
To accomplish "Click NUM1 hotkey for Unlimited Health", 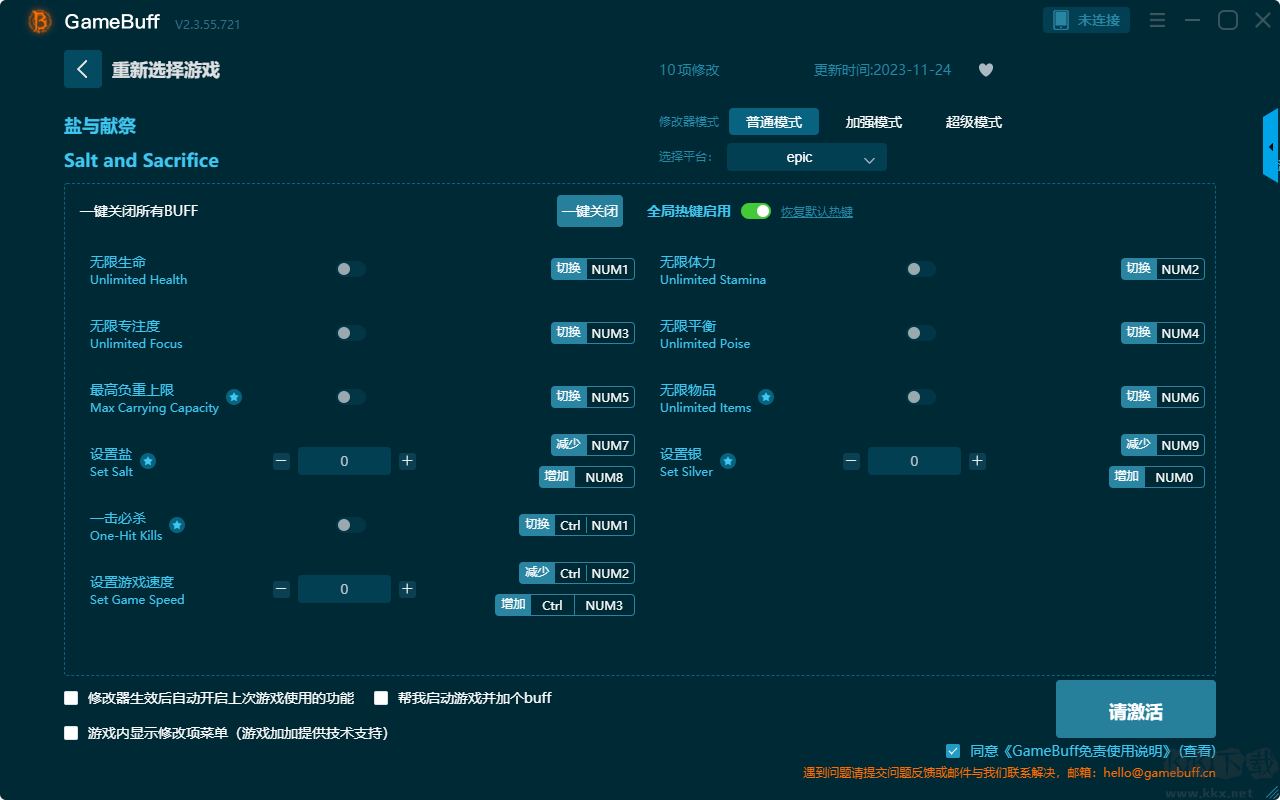I will click(593, 269).
